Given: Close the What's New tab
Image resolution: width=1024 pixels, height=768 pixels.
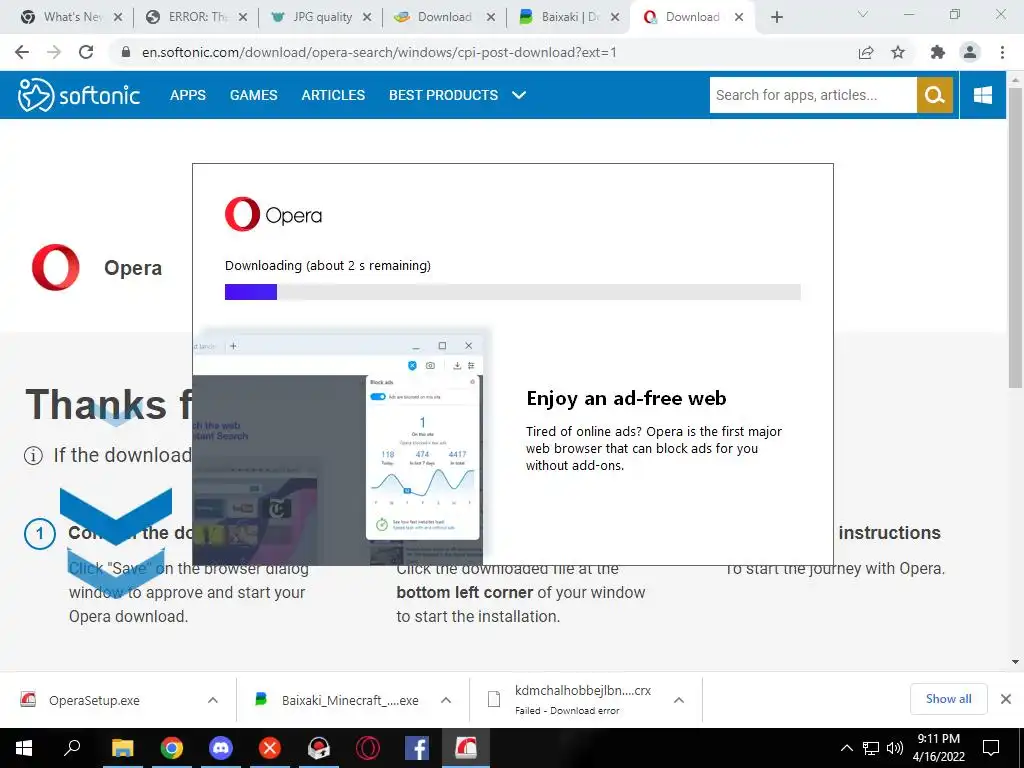Looking at the screenshot, I should 118,18.
